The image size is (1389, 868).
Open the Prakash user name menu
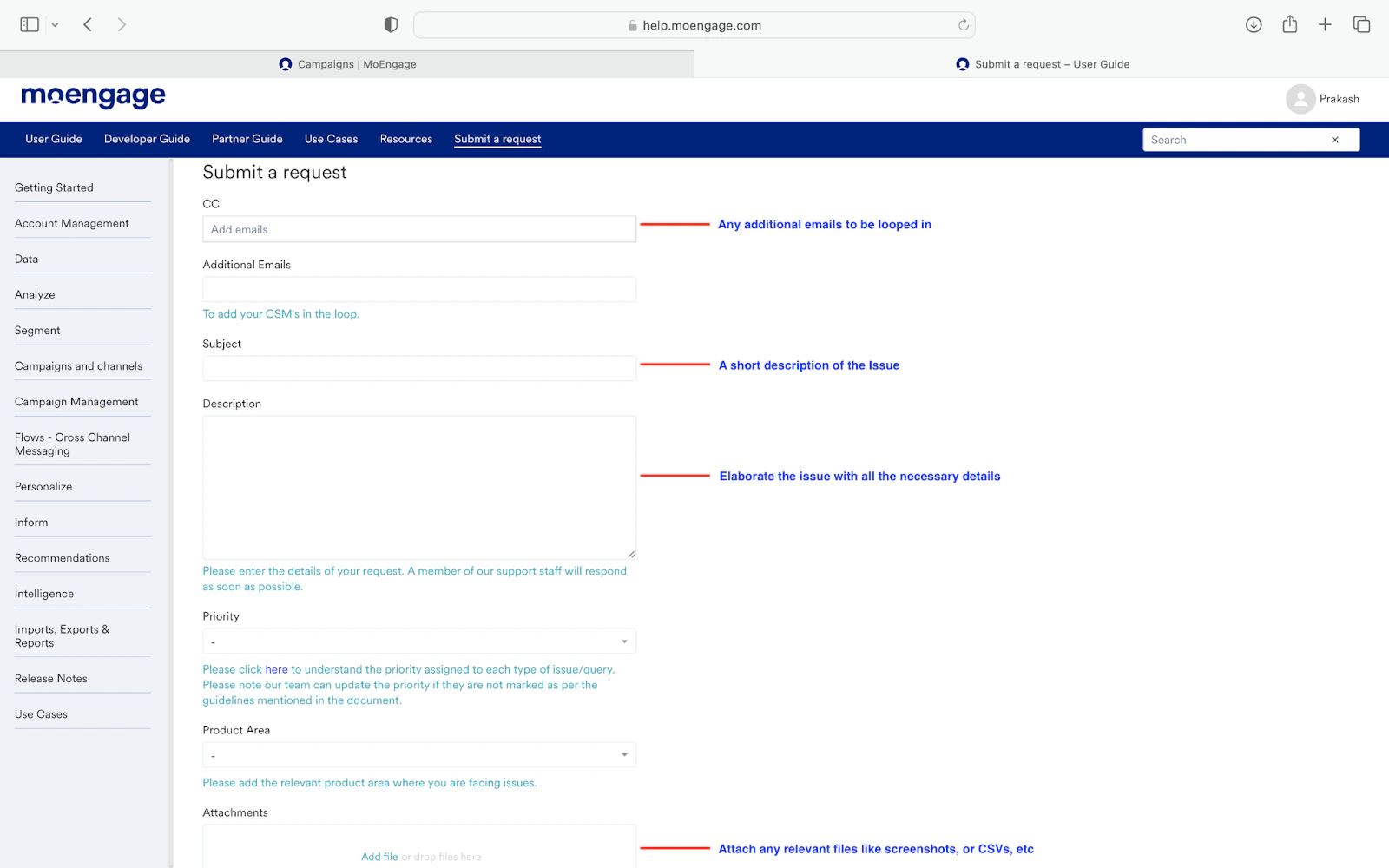pos(1340,99)
